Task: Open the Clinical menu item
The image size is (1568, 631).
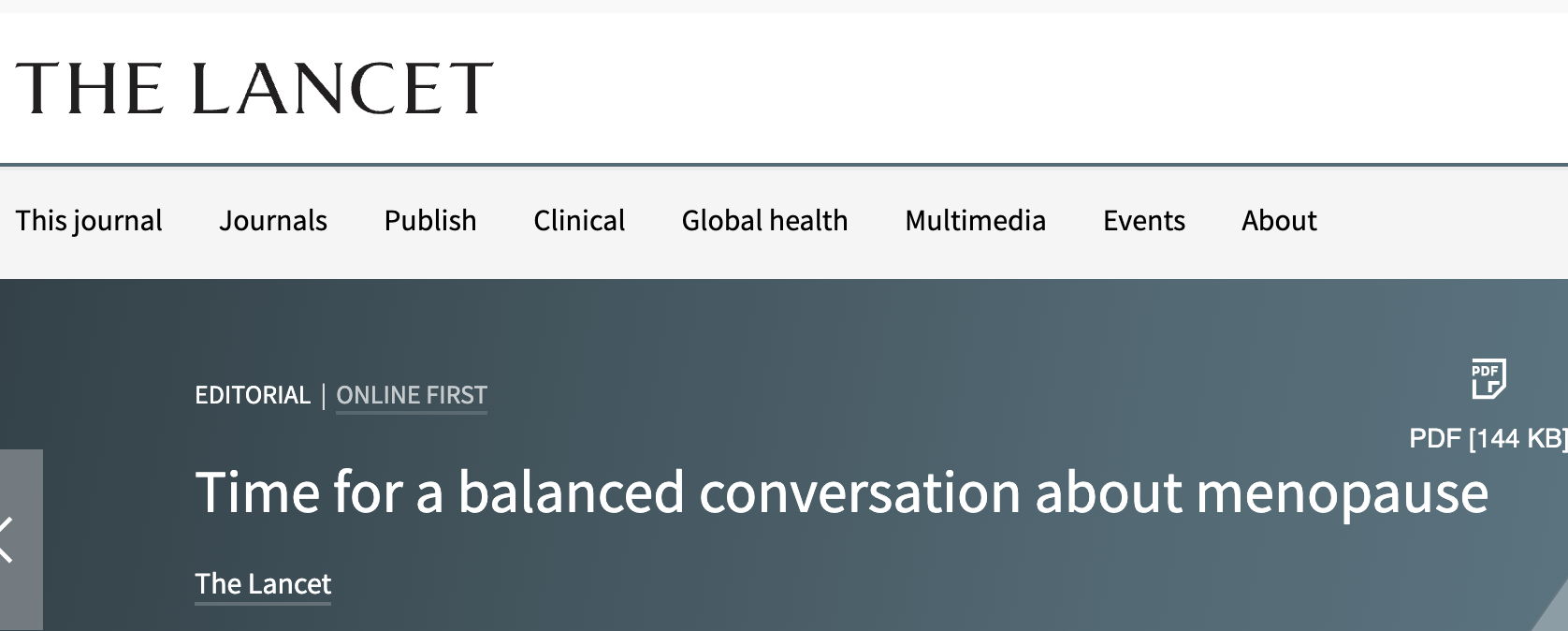Action: point(579,221)
